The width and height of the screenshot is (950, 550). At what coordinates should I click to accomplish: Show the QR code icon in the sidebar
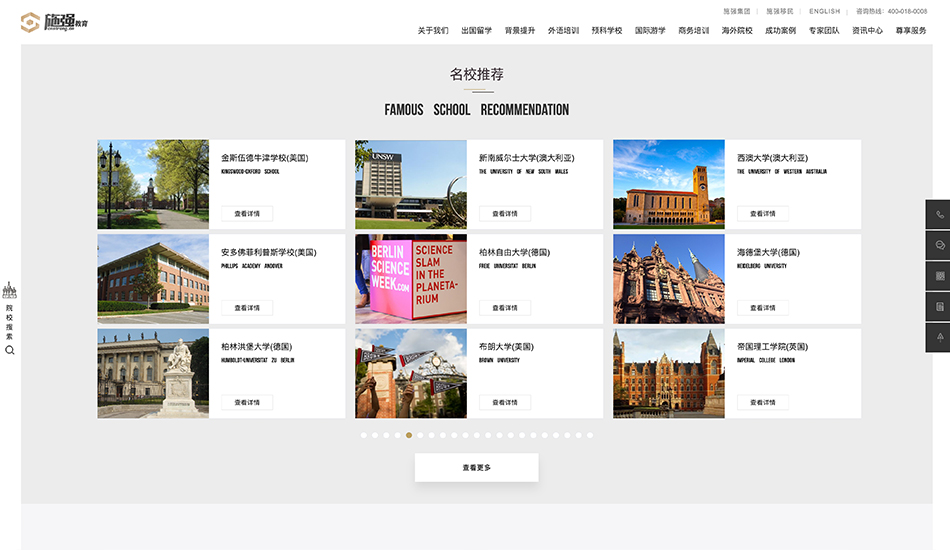[939, 276]
